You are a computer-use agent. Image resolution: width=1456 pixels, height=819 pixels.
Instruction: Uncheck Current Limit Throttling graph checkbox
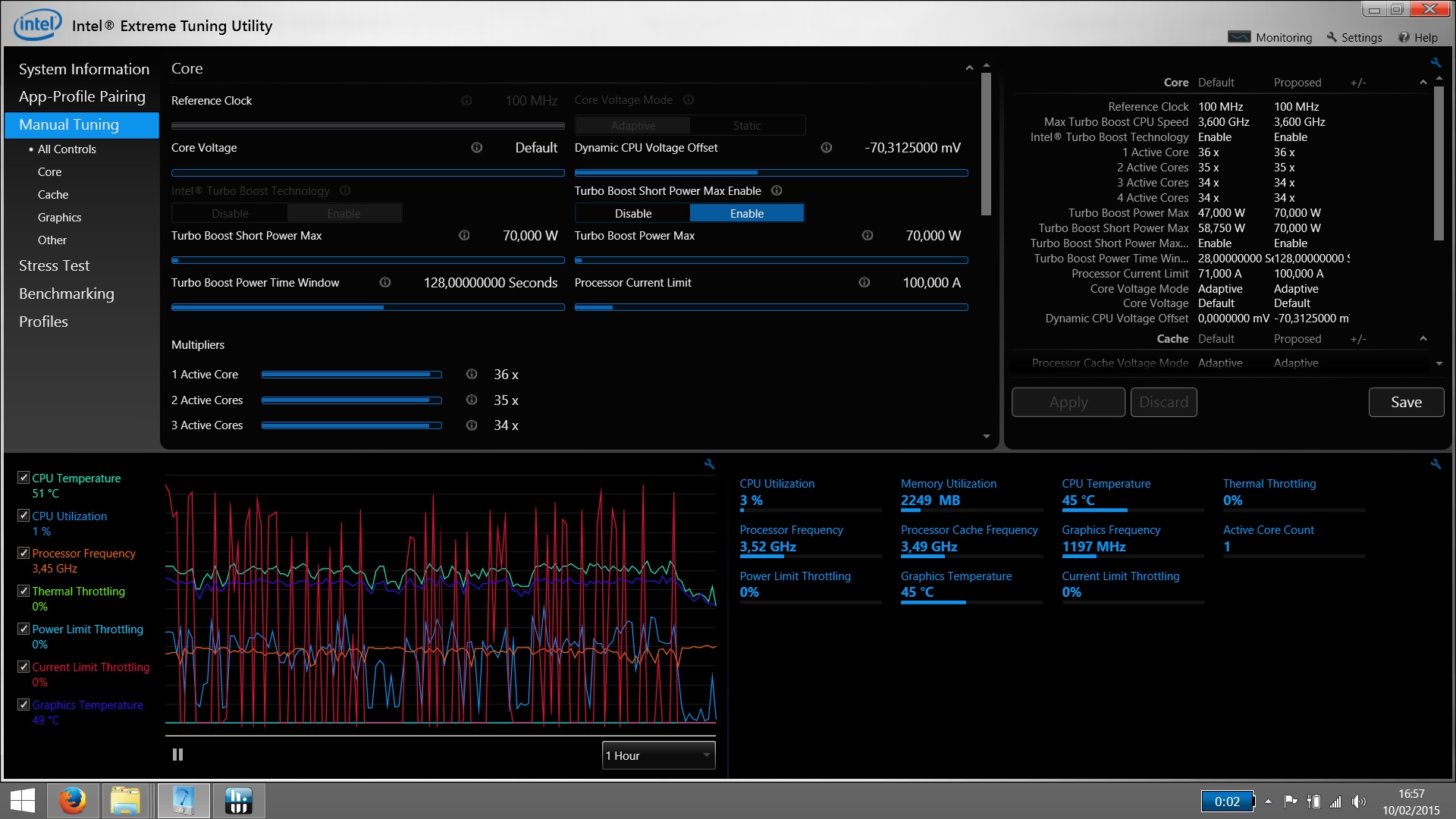point(24,667)
